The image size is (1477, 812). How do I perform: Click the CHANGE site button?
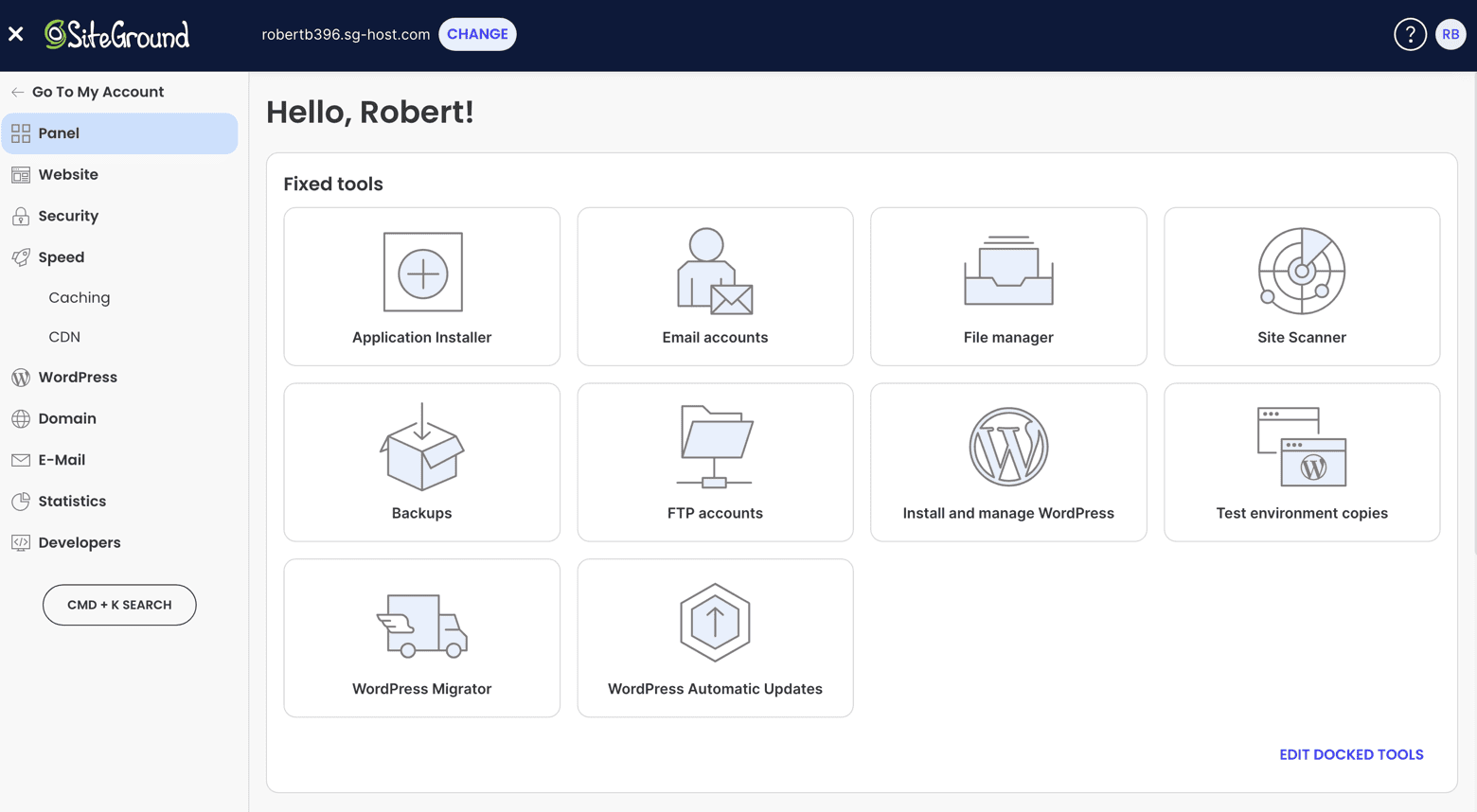tap(477, 34)
